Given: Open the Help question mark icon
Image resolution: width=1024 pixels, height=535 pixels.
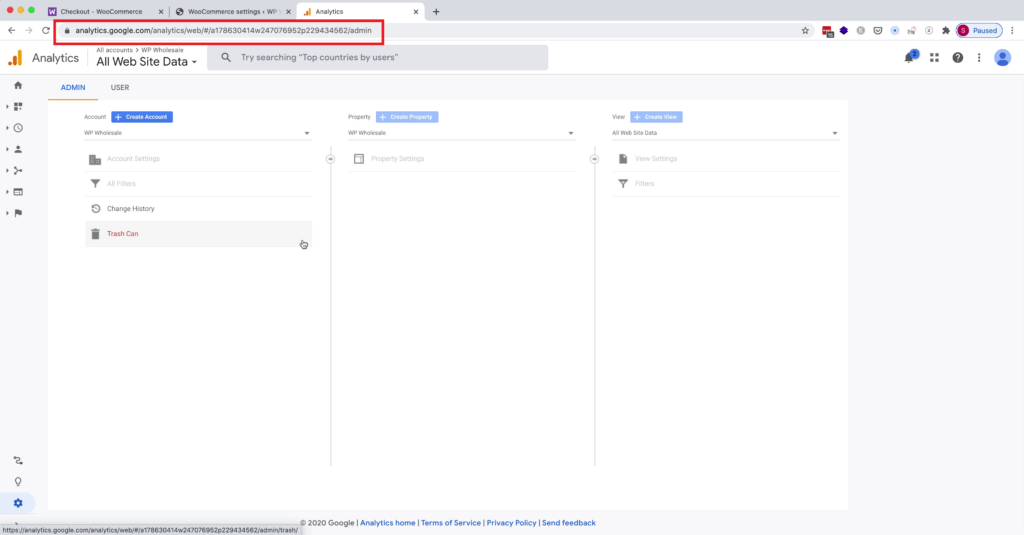Looking at the screenshot, I should point(957,57).
